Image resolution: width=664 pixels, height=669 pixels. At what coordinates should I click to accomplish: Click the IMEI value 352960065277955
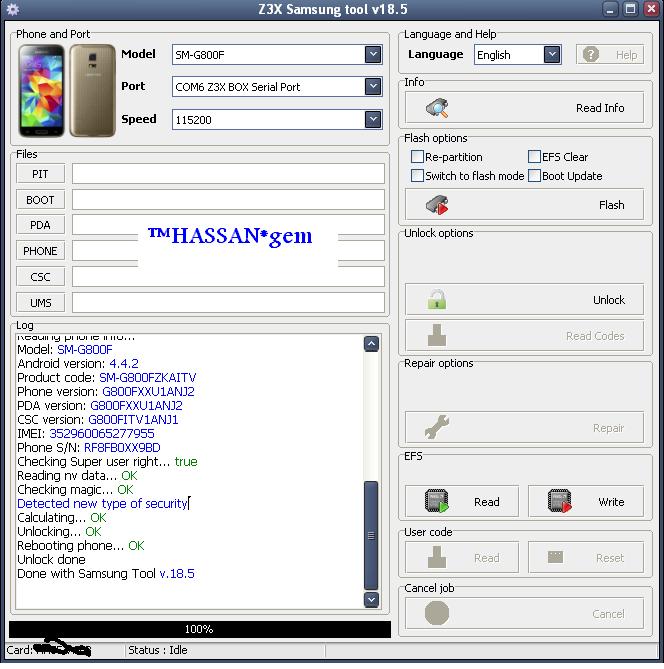(x=102, y=433)
